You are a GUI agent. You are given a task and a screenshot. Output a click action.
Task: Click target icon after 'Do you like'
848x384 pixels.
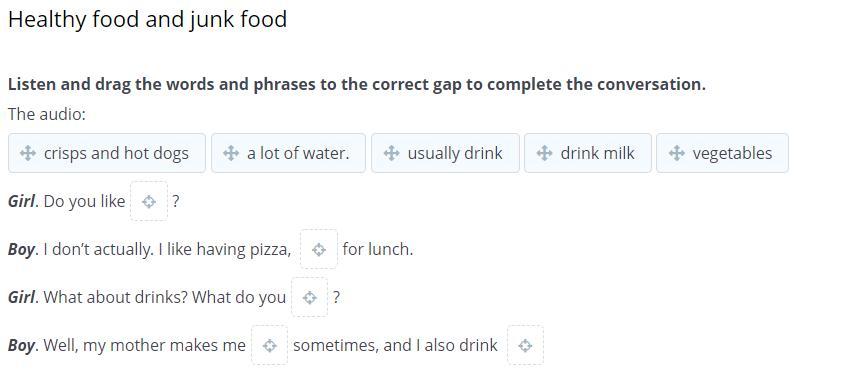[149, 202]
